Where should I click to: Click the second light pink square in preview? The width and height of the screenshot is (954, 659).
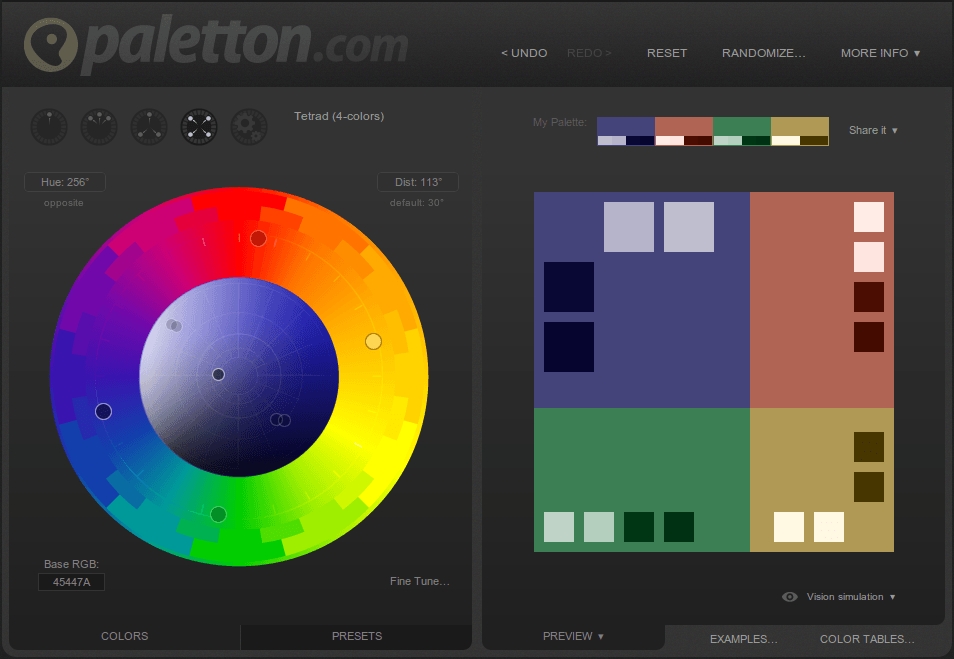[869, 257]
